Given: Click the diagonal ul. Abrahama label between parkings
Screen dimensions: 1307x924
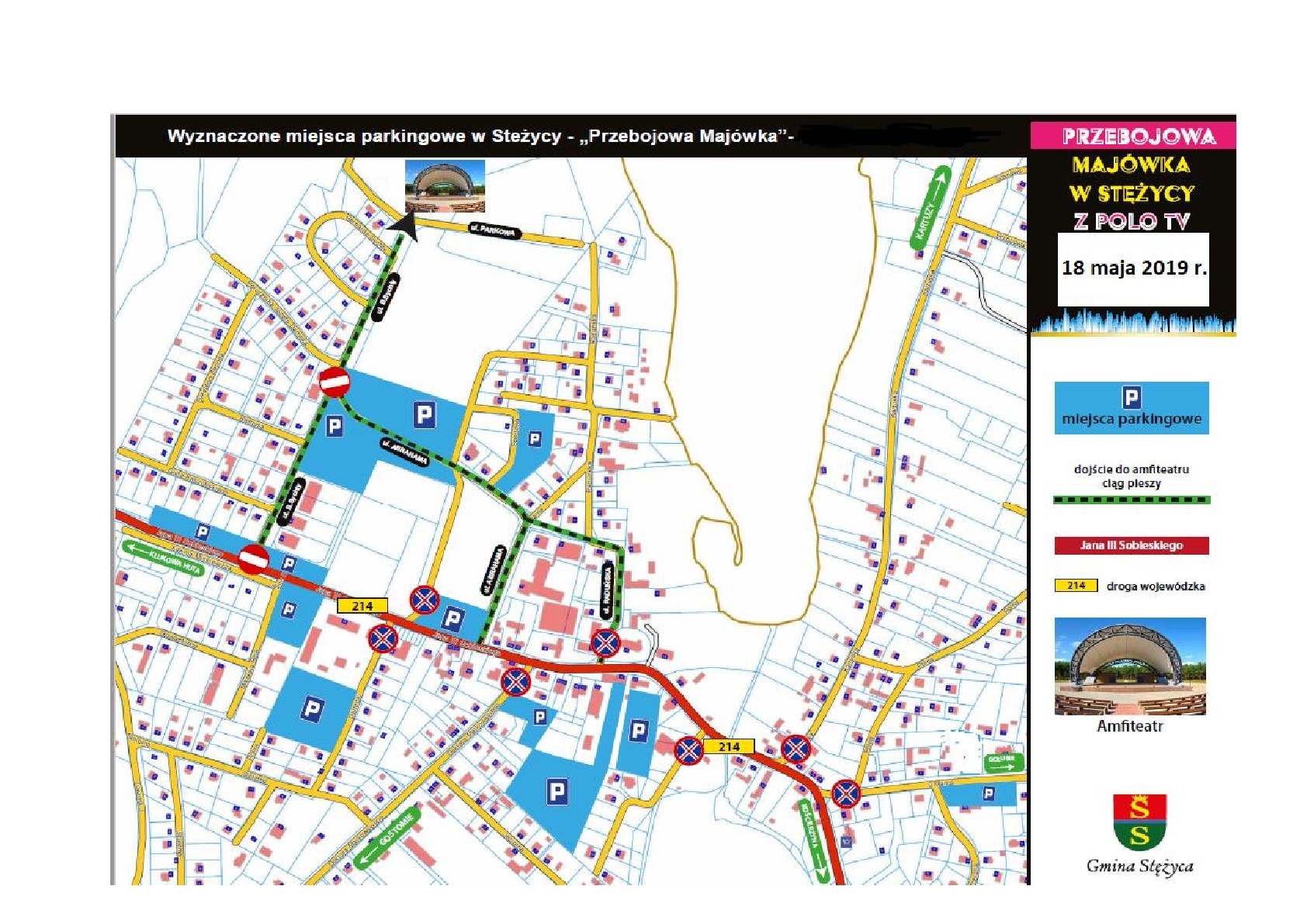Looking at the screenshot, I should tap(404, 452).
